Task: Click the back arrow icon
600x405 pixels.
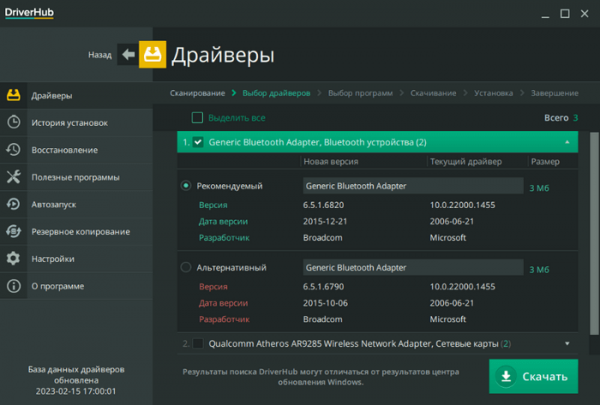Action: pos(128,54)
